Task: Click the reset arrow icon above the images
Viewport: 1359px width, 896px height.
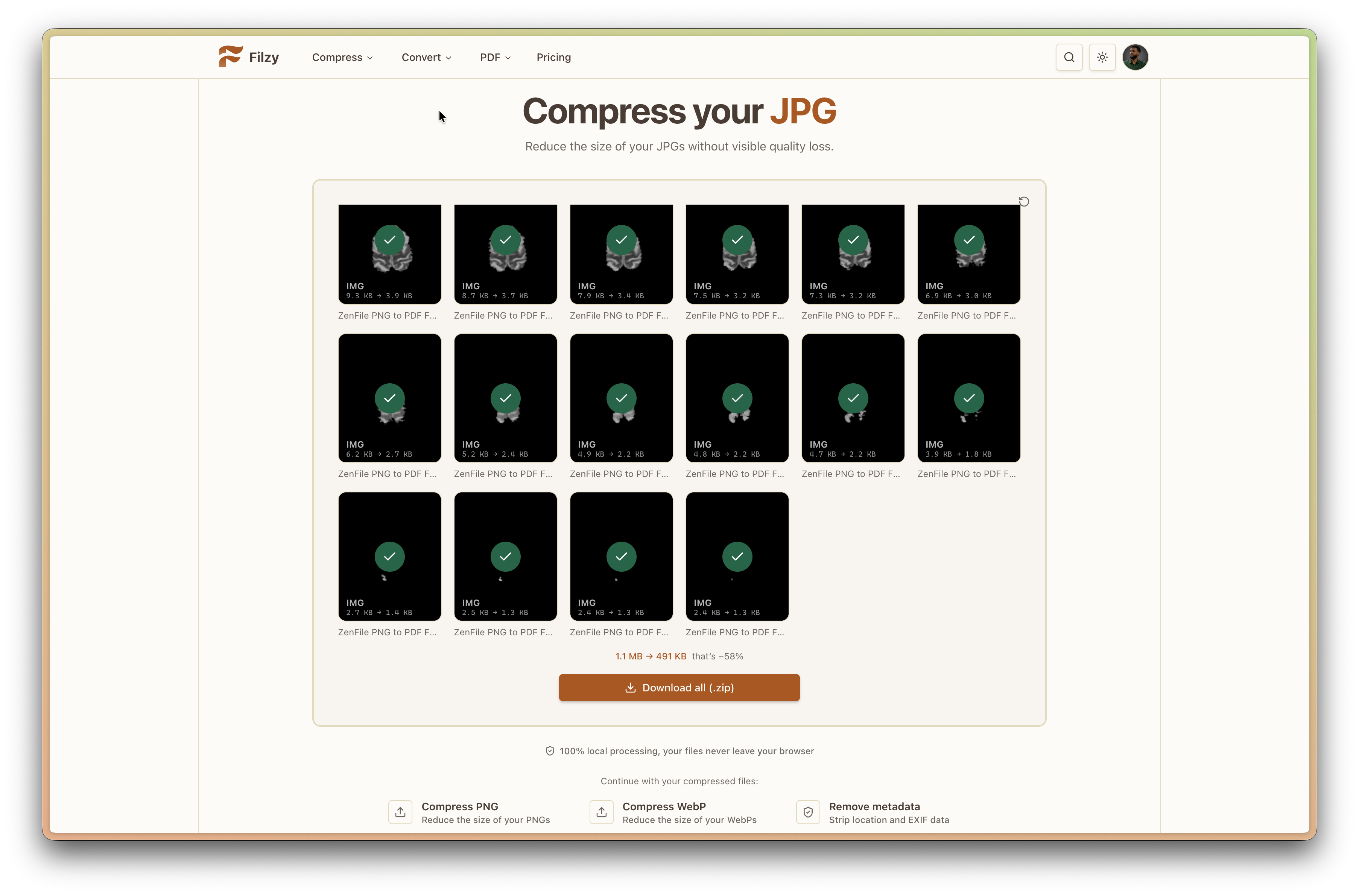Action: coord(1023,201)
